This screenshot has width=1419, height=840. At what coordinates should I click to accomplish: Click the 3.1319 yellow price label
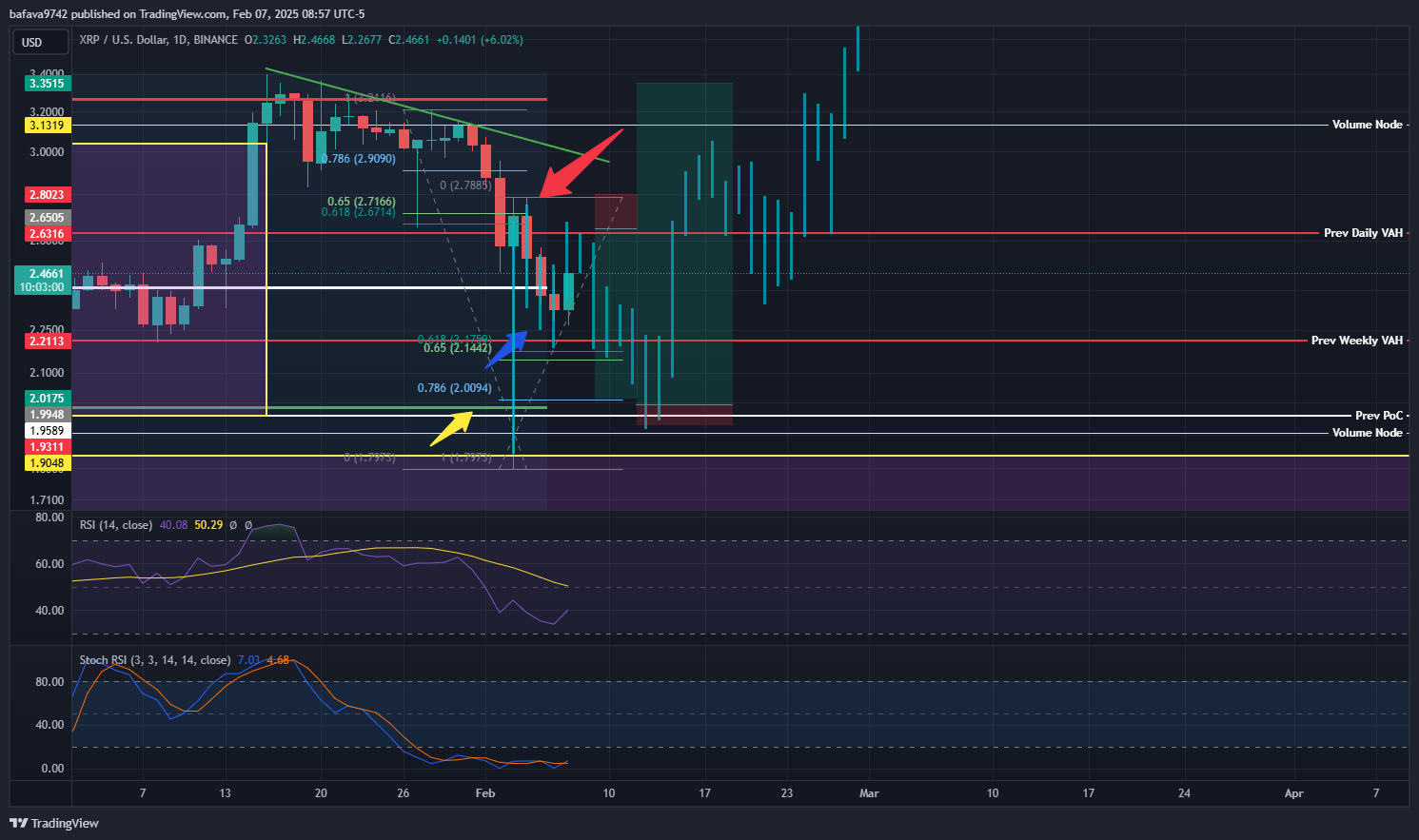(x=47, y=126)
